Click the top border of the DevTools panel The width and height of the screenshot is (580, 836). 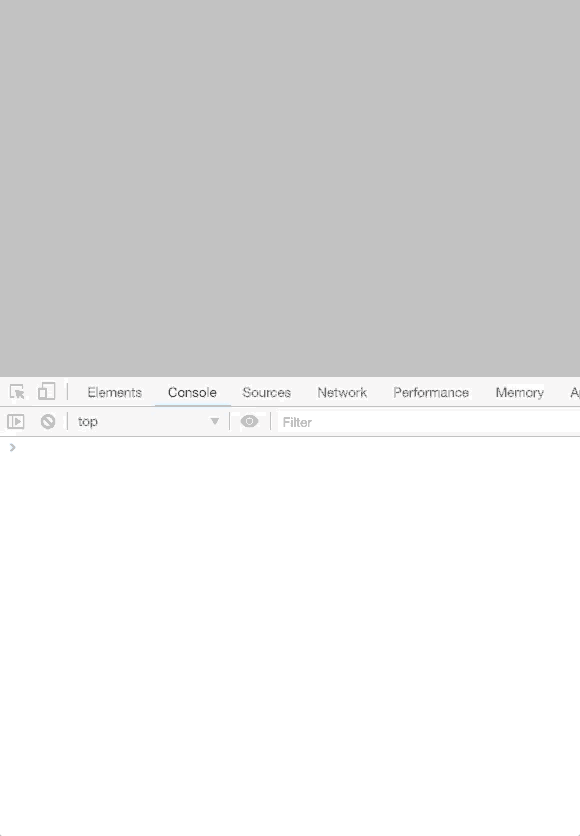tap(290, 377)
